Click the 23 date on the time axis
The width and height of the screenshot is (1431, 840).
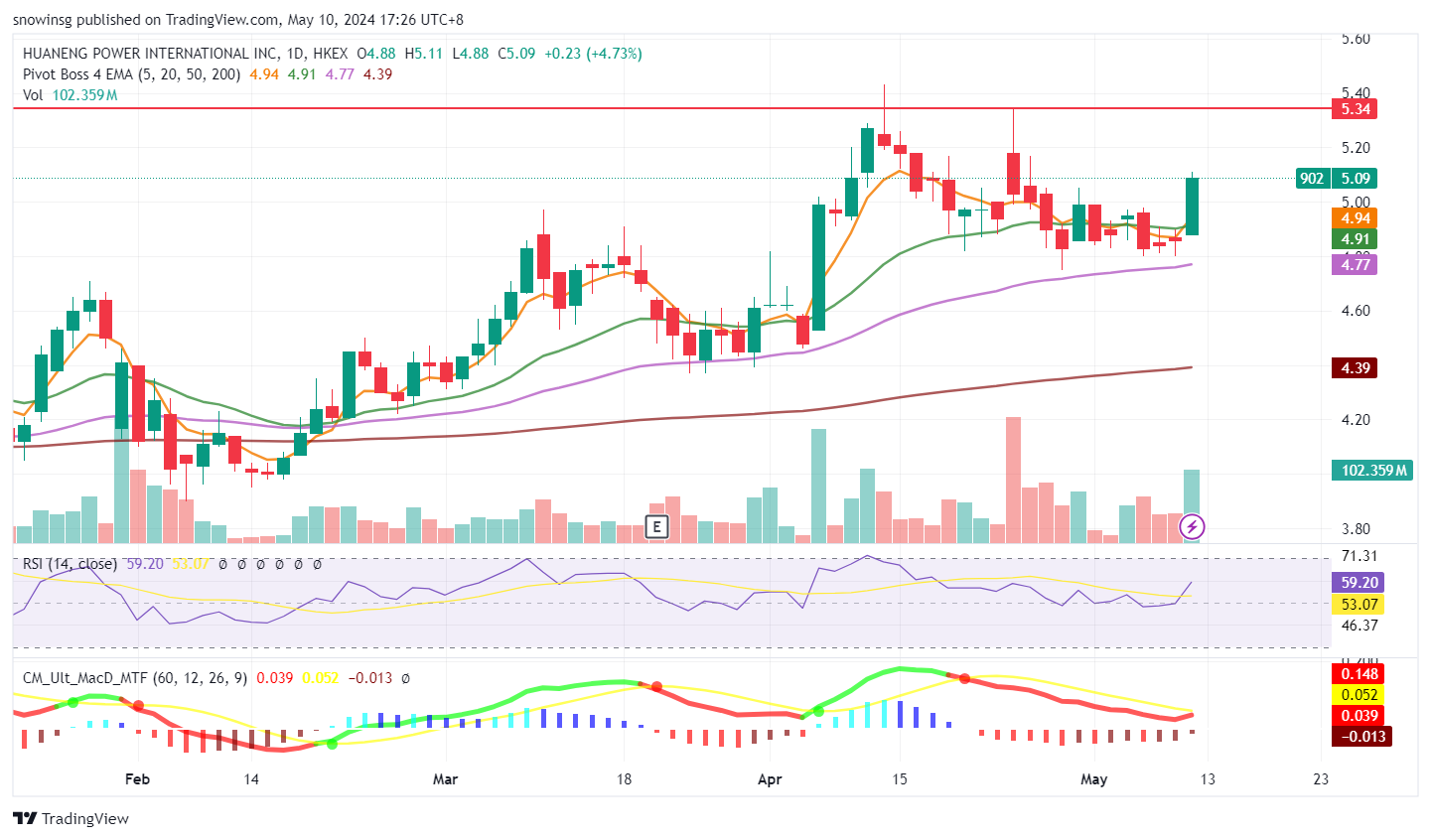point(1321,779)
